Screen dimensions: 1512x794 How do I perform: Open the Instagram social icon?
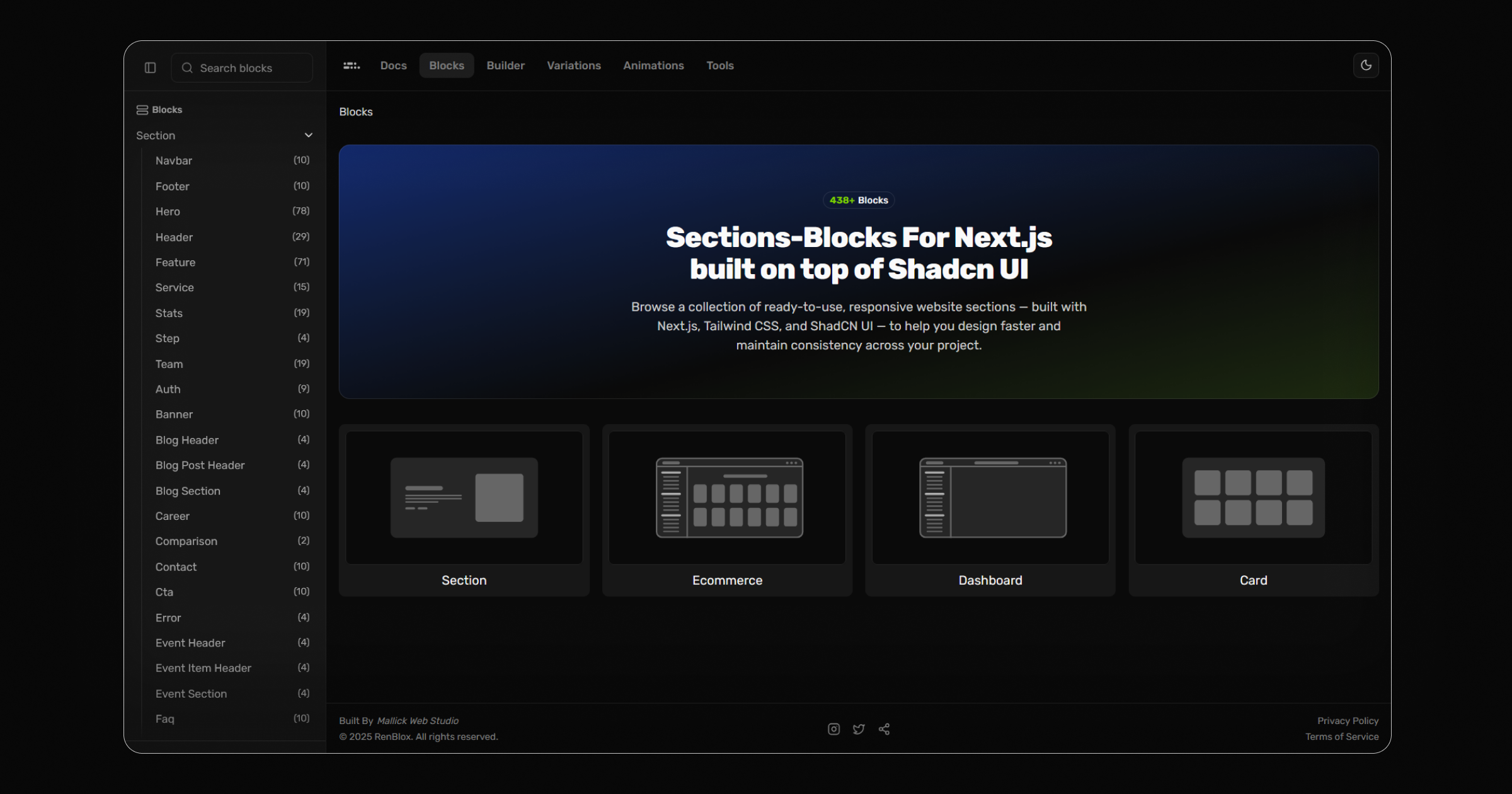pyautogui.click(x=833, y=728)
